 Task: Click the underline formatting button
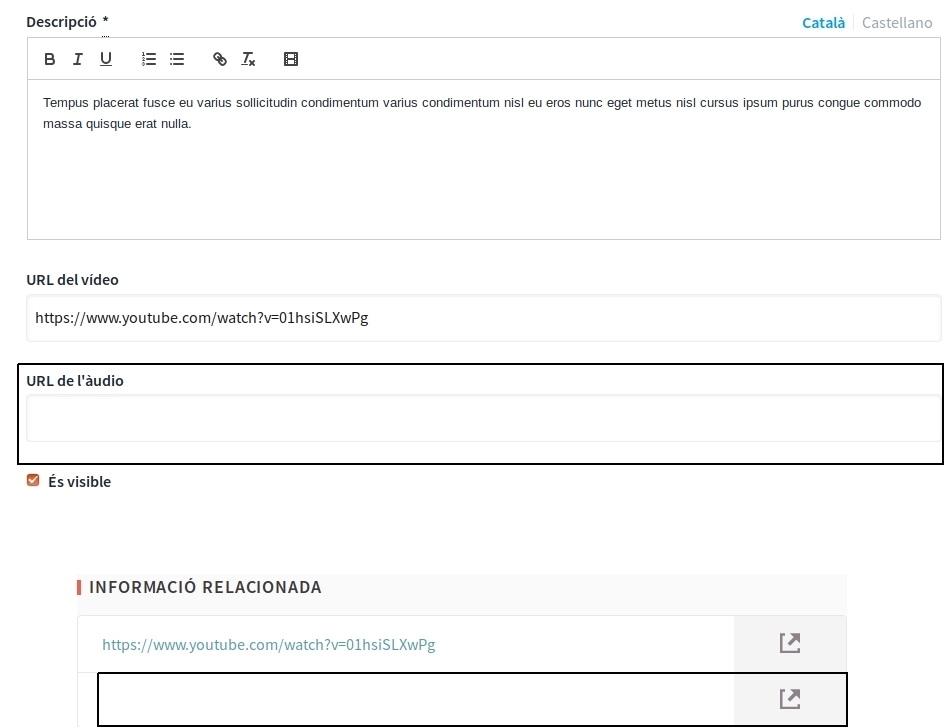[x=106, y=60]
